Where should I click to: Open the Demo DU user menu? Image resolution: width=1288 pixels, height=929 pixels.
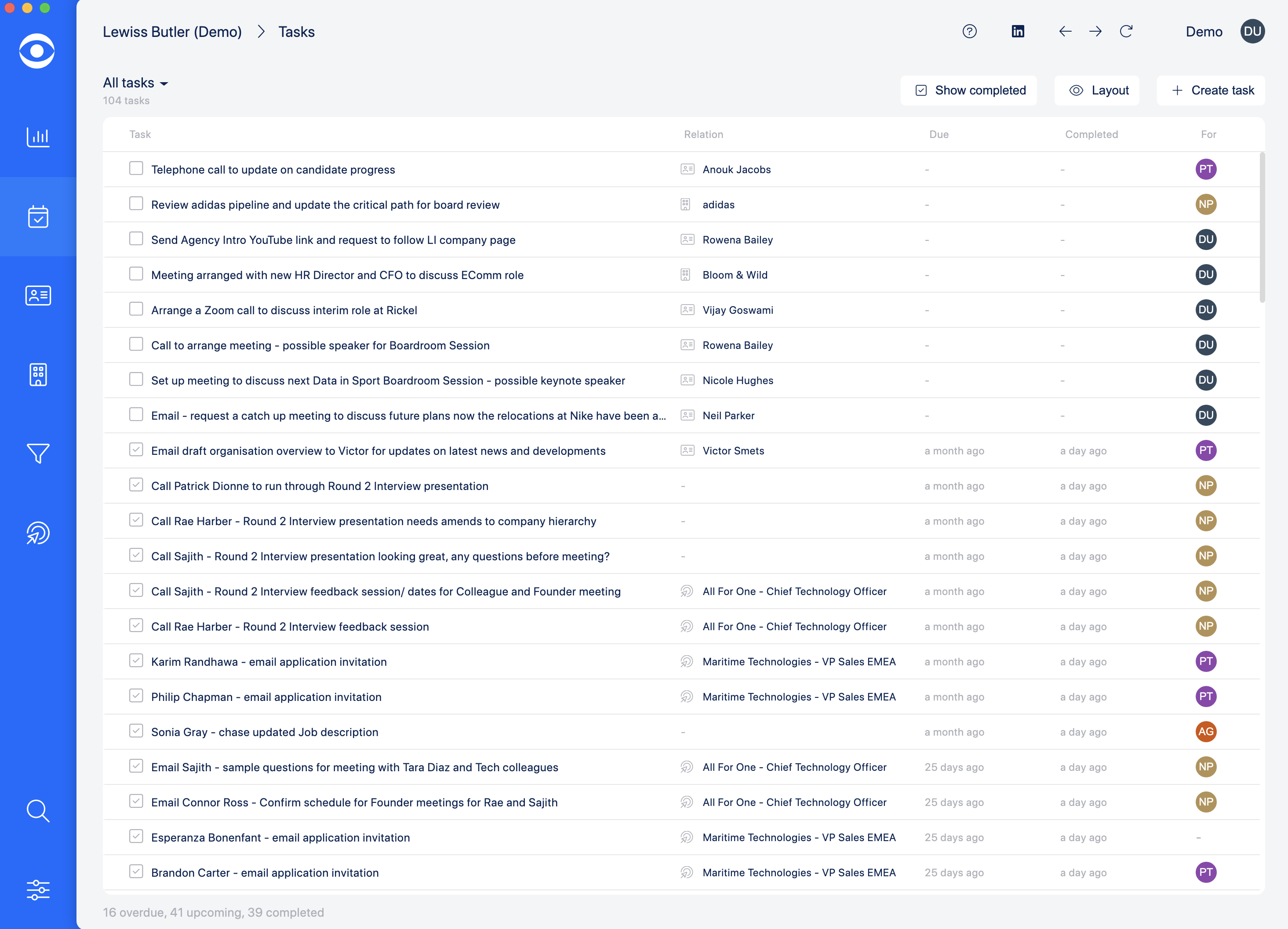(1252, 31)
